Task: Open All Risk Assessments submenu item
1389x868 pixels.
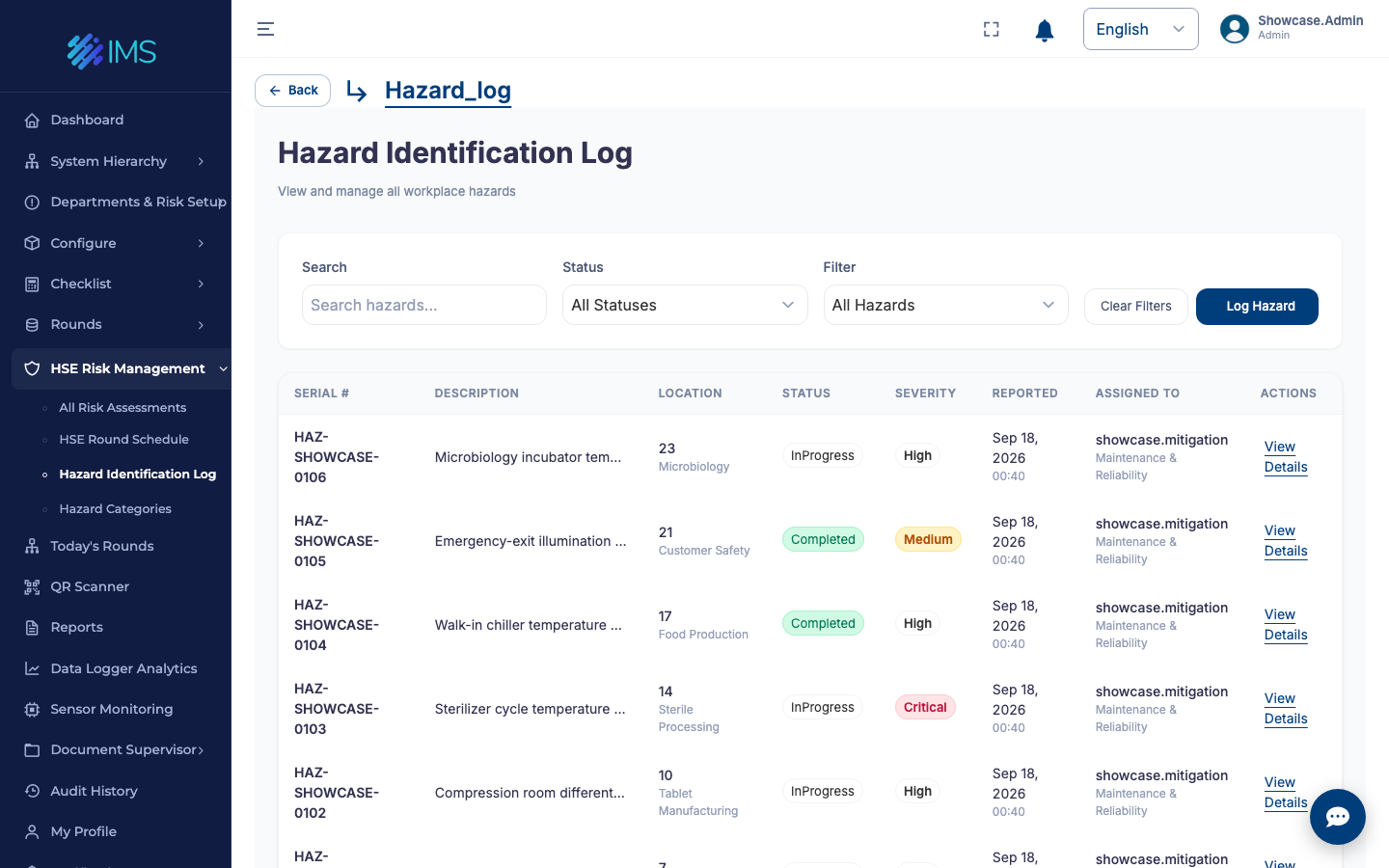Action: 123,408
